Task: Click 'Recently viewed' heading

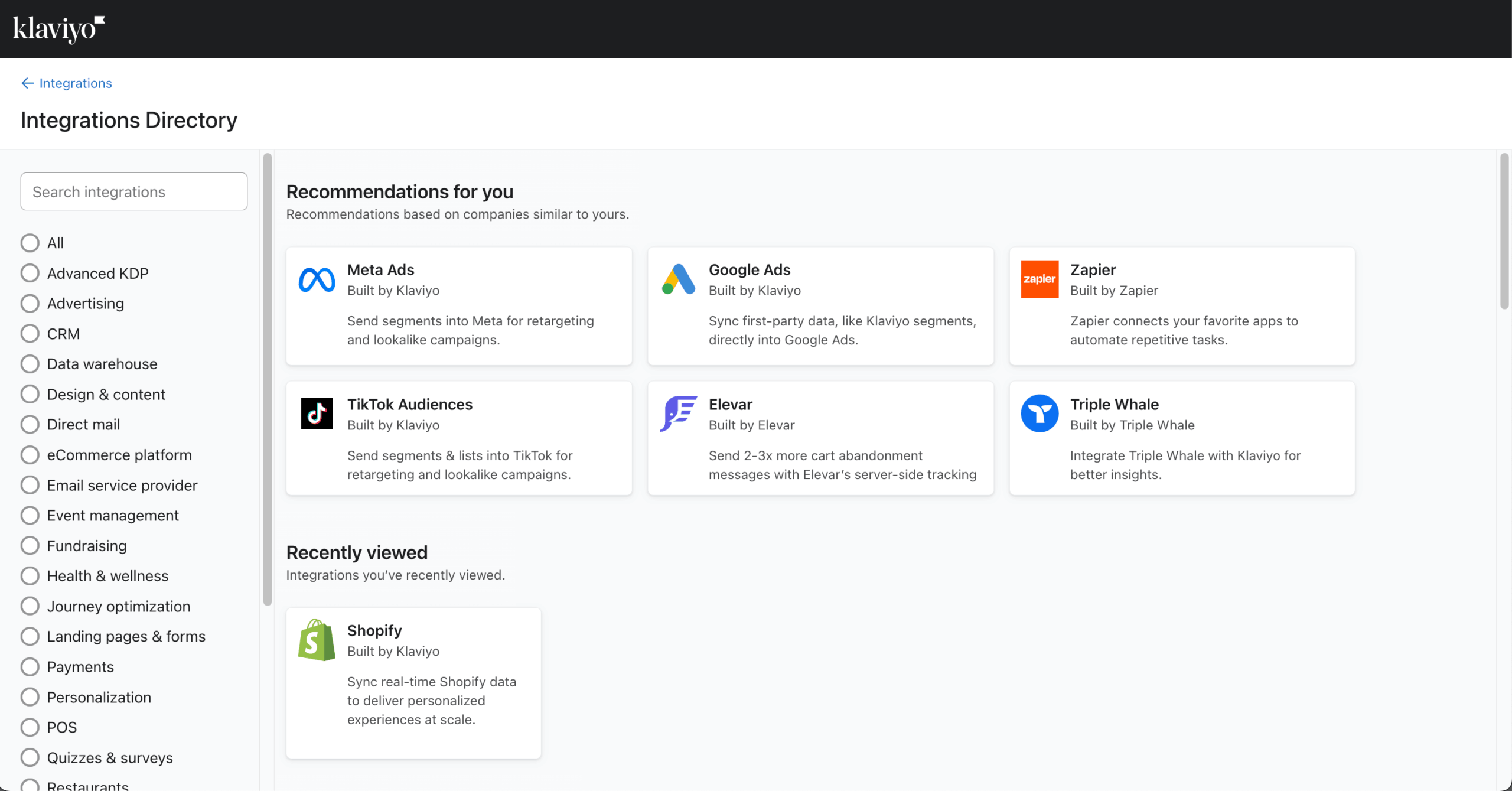Action: (357, 553)
